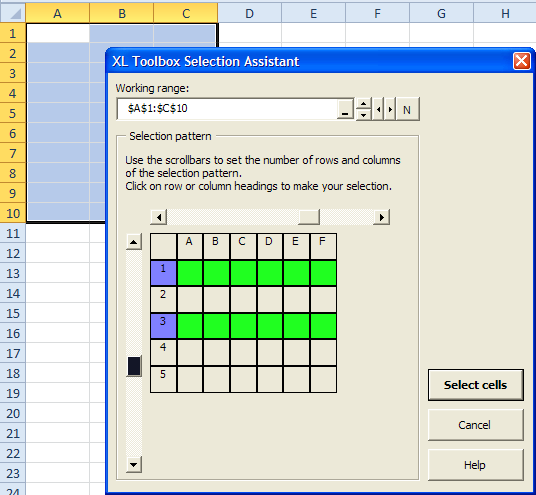Open Help for Selection Assistant
The height and width of the screenshot is (495, 536).
point(475,465)
